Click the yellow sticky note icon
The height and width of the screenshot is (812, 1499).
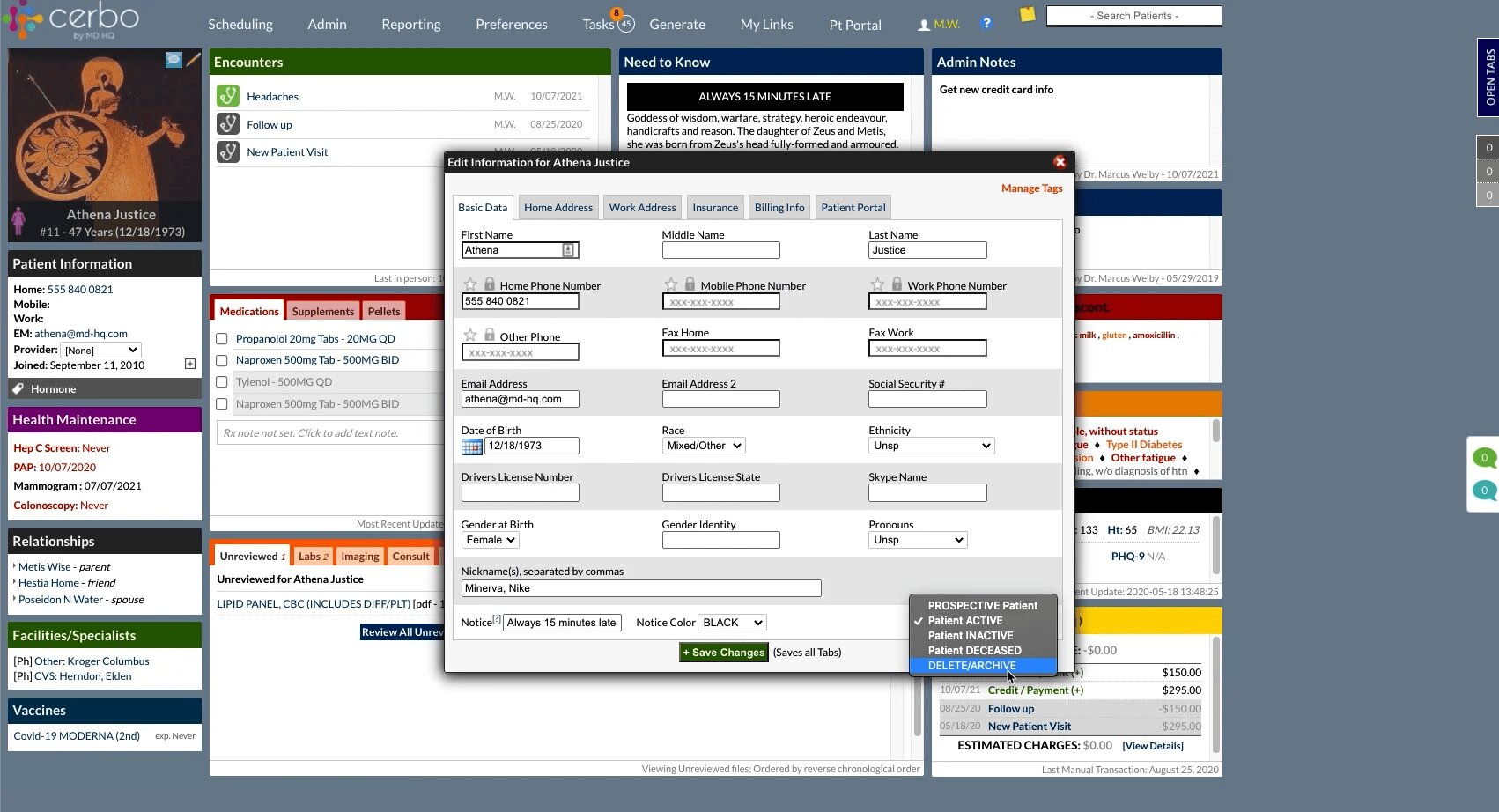pos(1027,14)
